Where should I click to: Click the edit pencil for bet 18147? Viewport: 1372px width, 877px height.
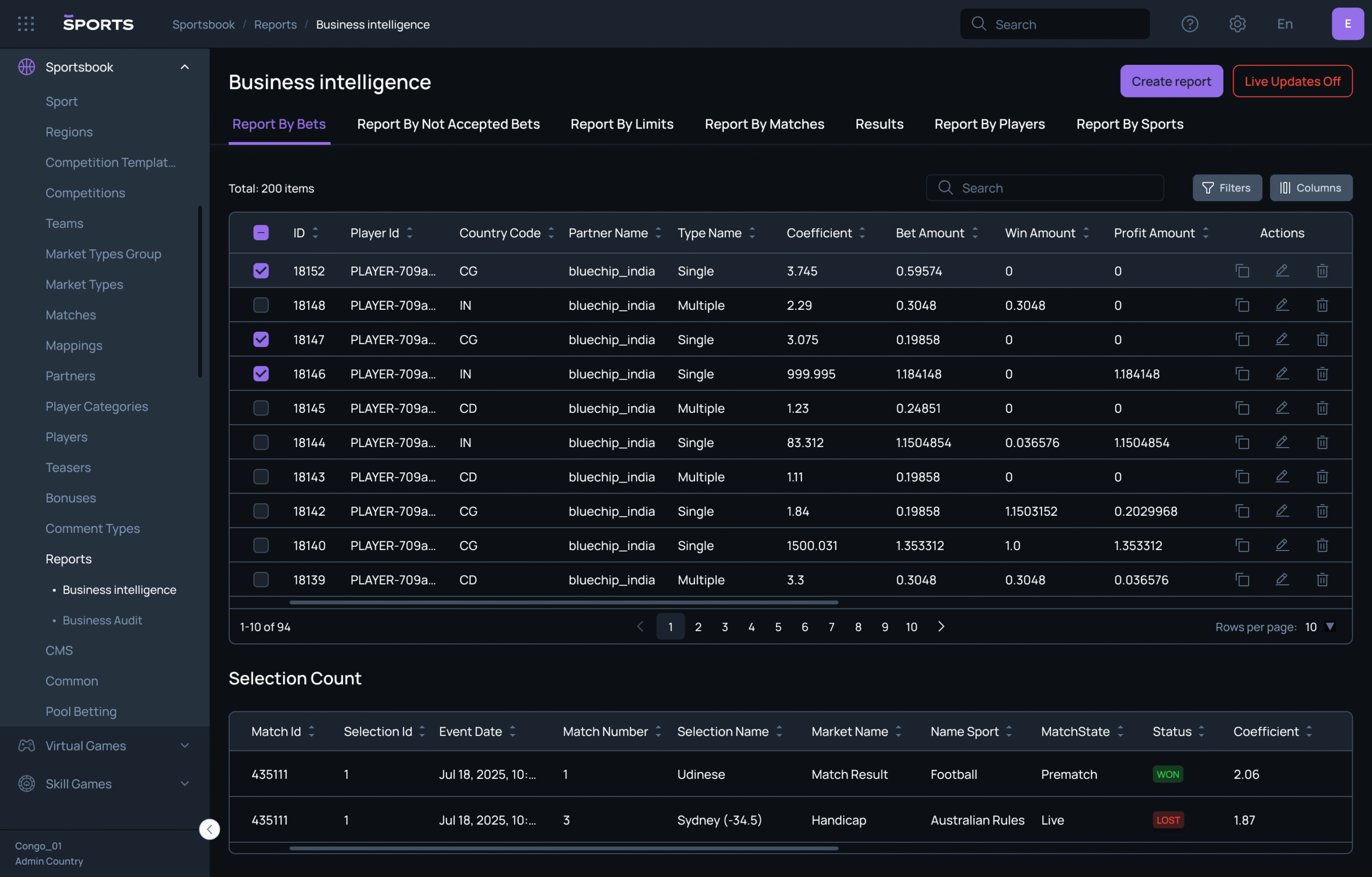pyautogui.click(x=1282, y=339)
